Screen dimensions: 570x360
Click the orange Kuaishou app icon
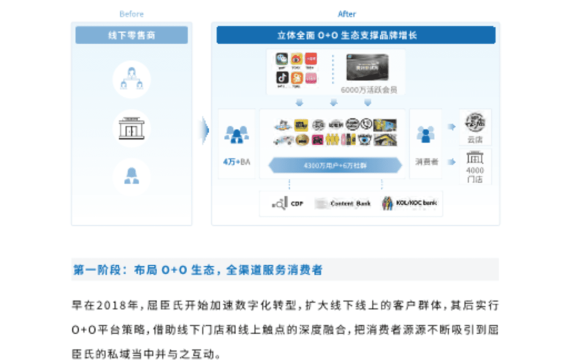click(x=297, y=78)
